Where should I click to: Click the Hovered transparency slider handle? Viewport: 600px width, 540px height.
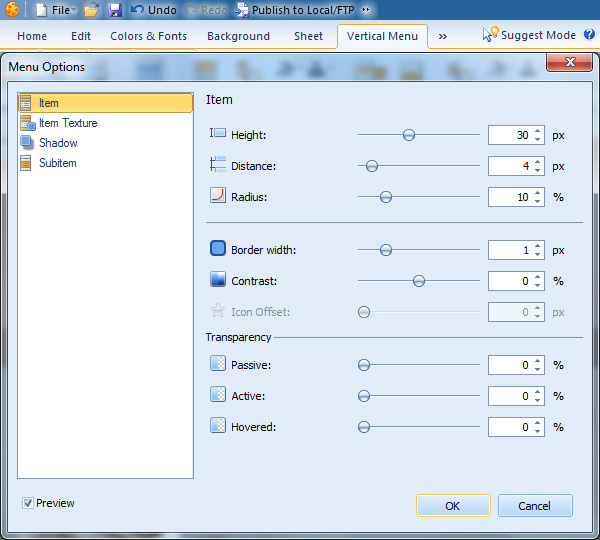click(364, 427)
